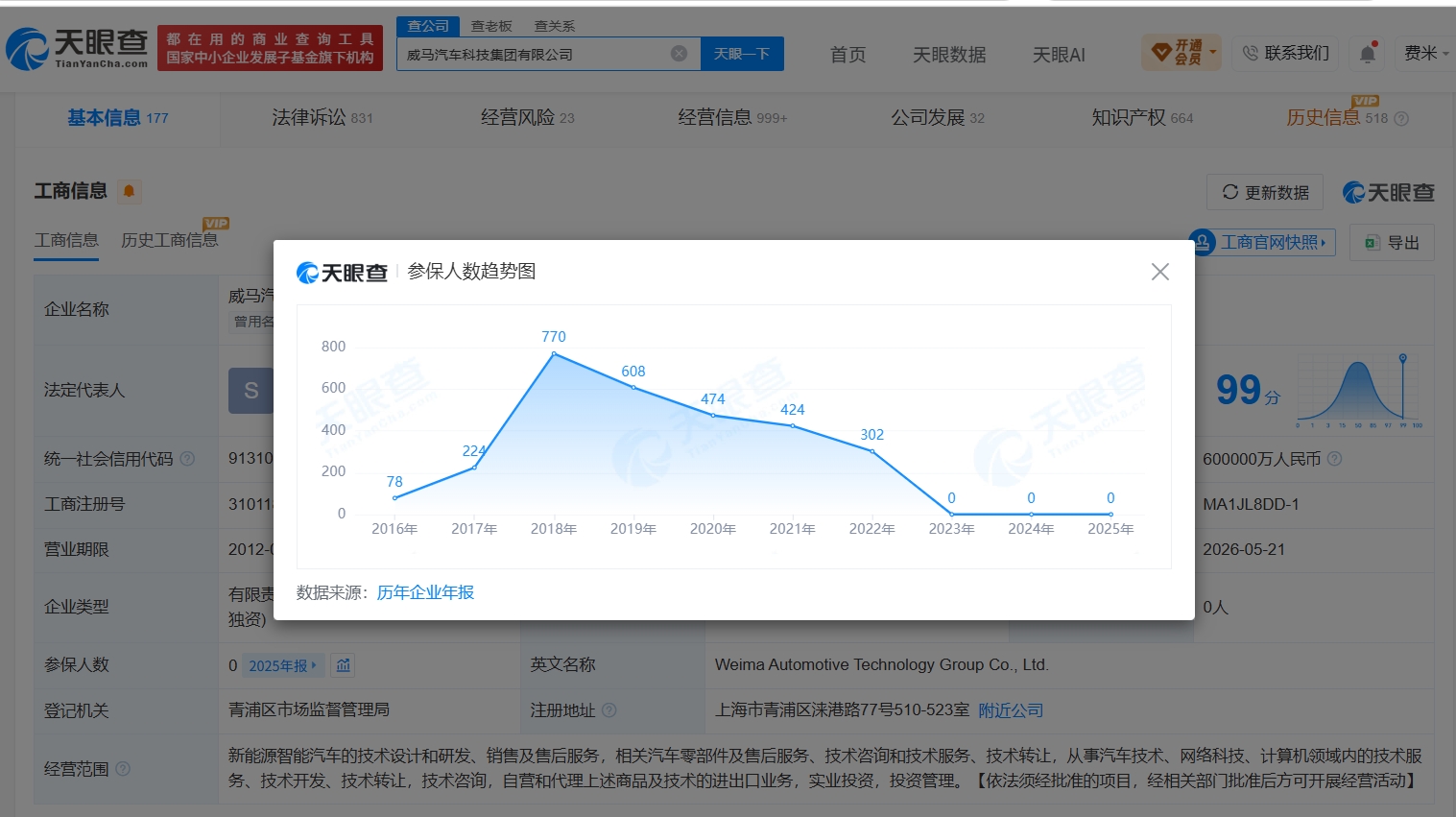Click help icon next to 经营范围
Screen dimensions: 1456x817
click(x=123, y=769)
